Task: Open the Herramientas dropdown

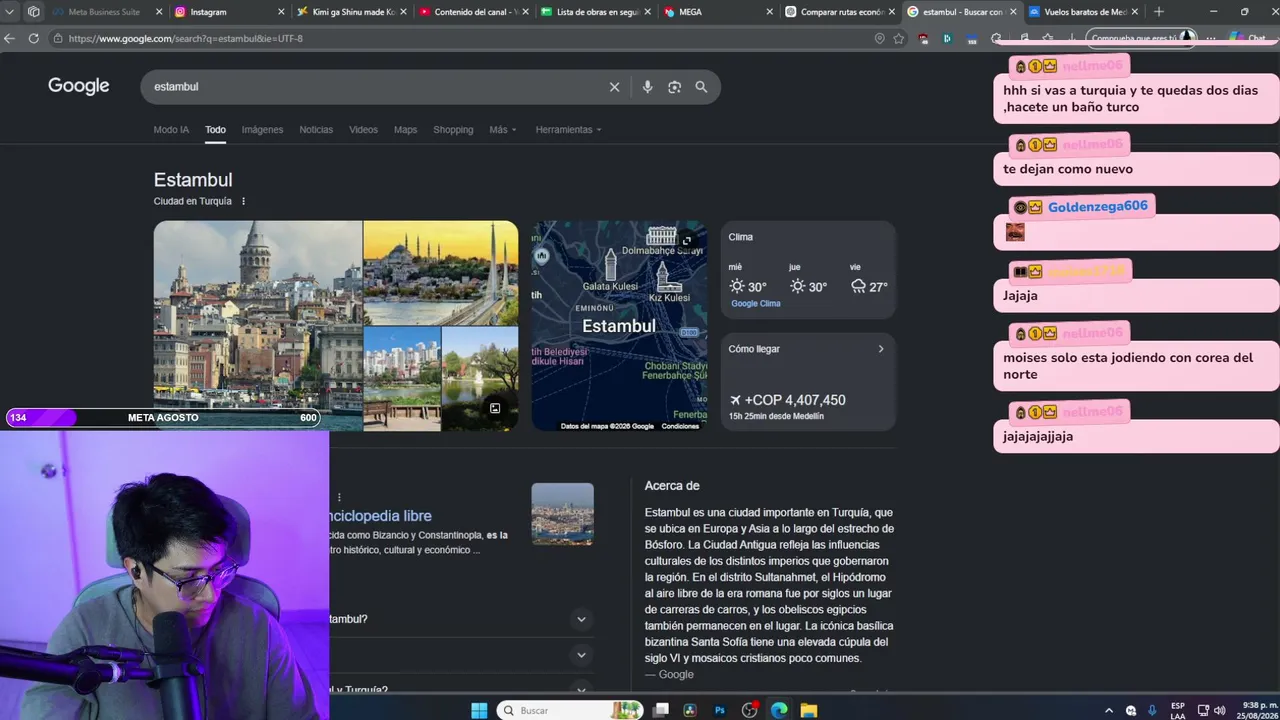Action: [569, 129]
